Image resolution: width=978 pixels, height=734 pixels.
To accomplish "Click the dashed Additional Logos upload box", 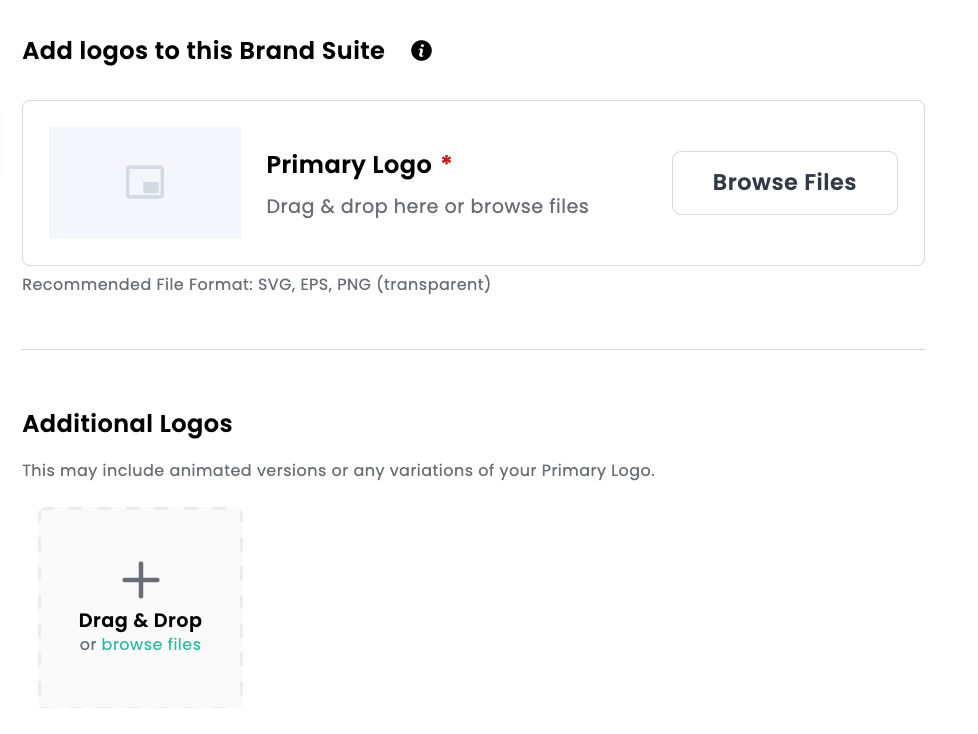I will (x=140, y=607).
